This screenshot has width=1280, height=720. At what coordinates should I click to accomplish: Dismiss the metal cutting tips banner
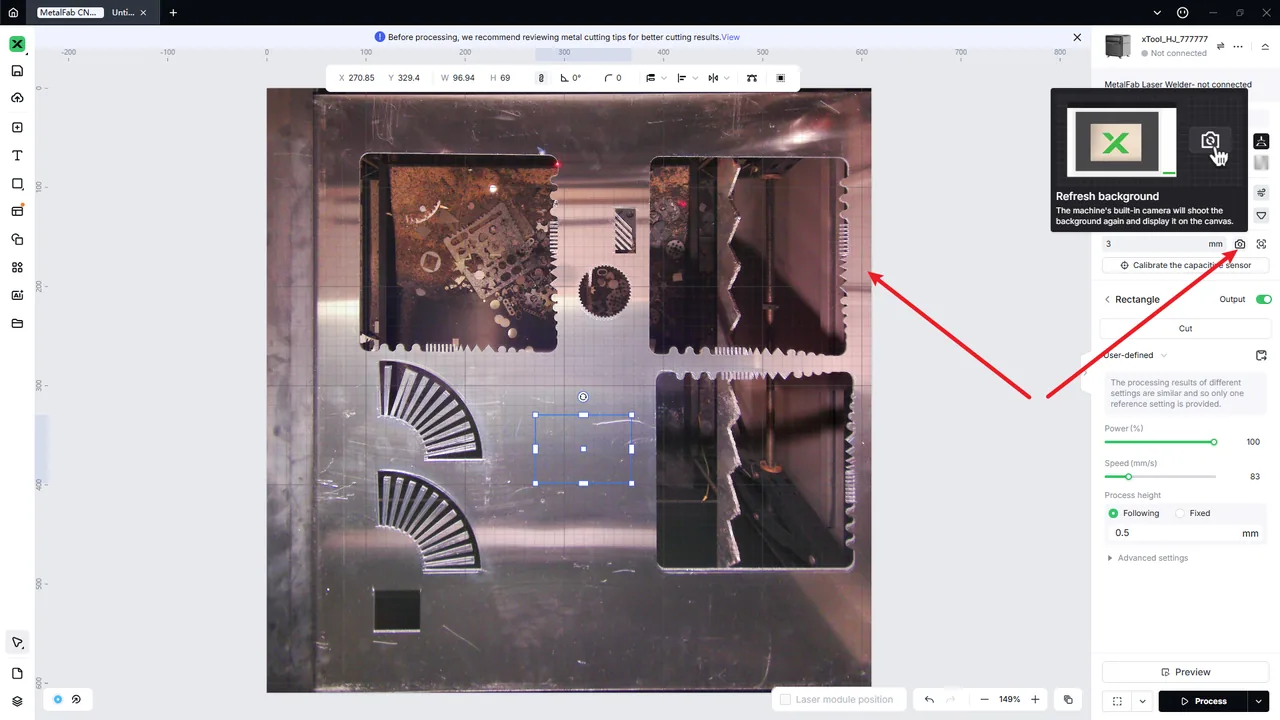point(1077,37)
